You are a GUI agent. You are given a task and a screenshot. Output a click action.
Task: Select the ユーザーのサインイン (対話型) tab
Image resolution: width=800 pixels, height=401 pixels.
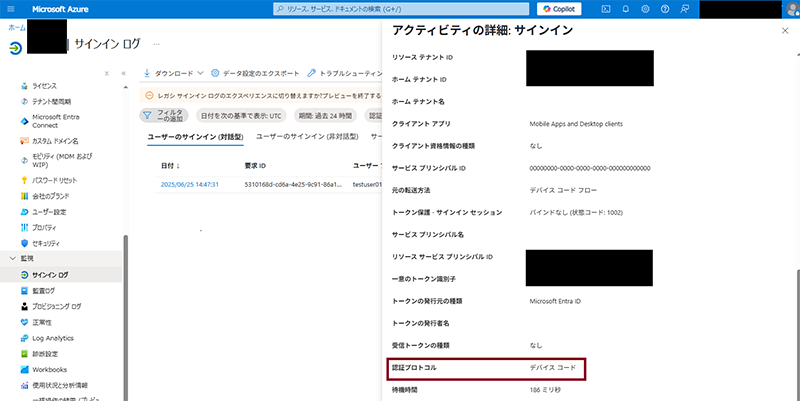[196, 136]
